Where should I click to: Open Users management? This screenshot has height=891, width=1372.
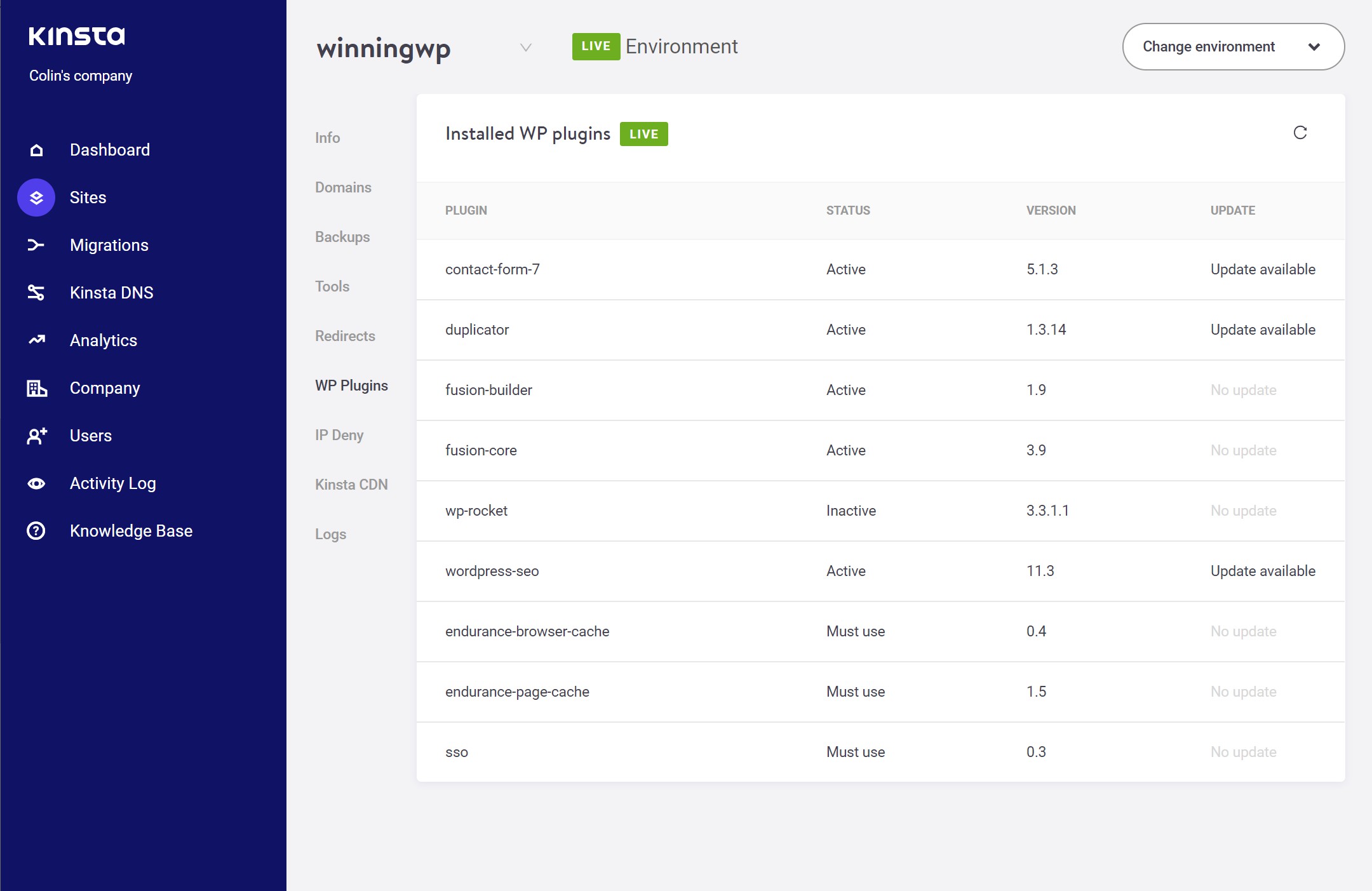click(91, 436)
